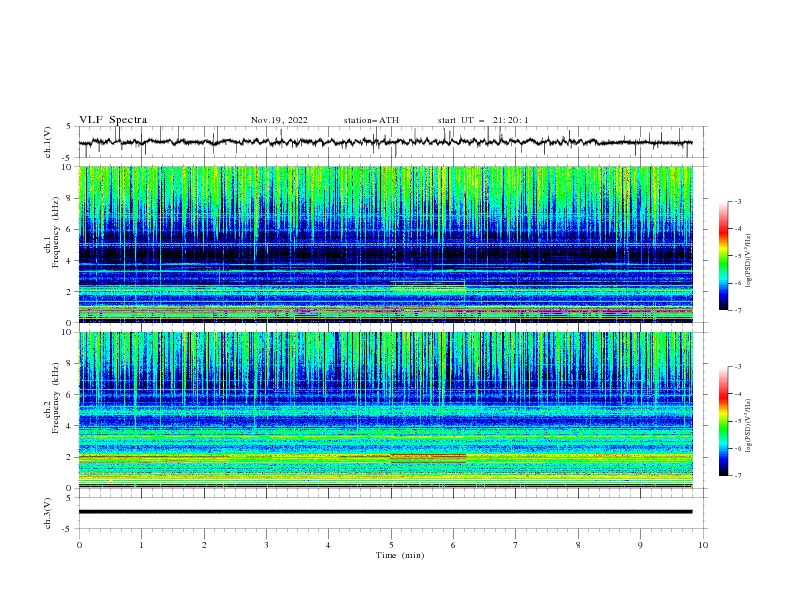
Task: Click time axis tick label "9"
Action: tap(640, 545)
